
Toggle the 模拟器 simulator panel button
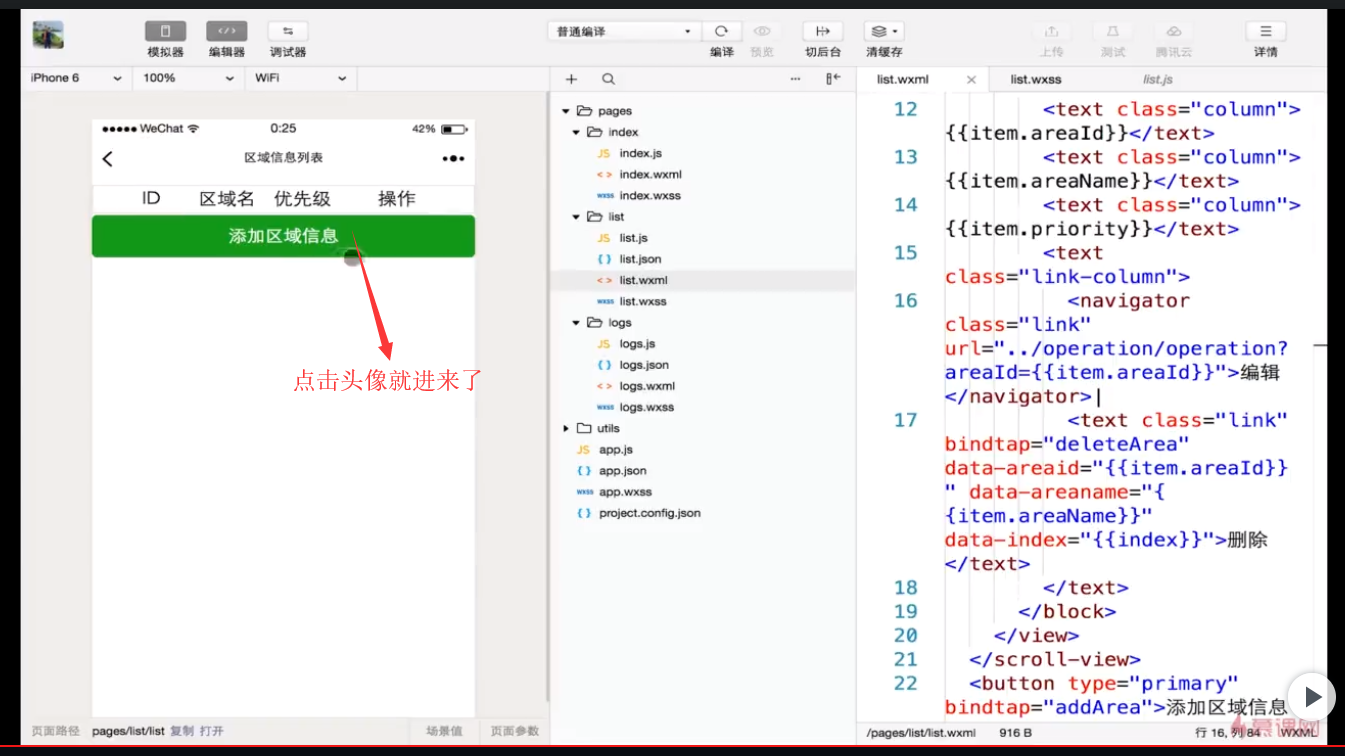(165, 32)
